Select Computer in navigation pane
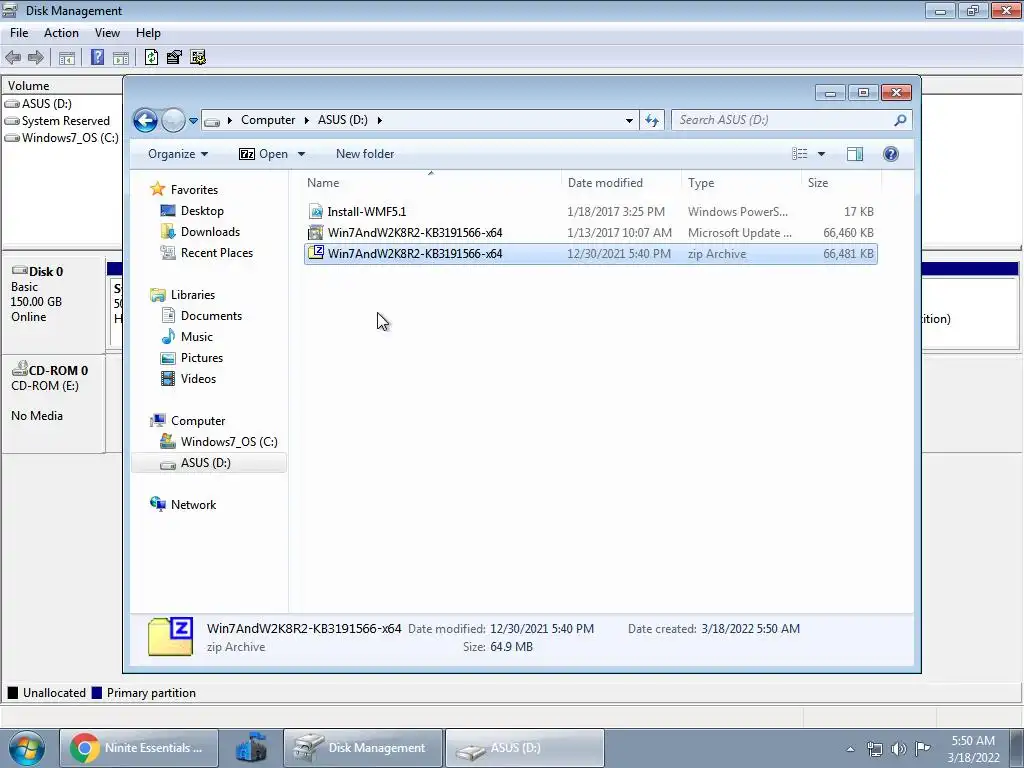The image size is (1024, 768). 198,421
